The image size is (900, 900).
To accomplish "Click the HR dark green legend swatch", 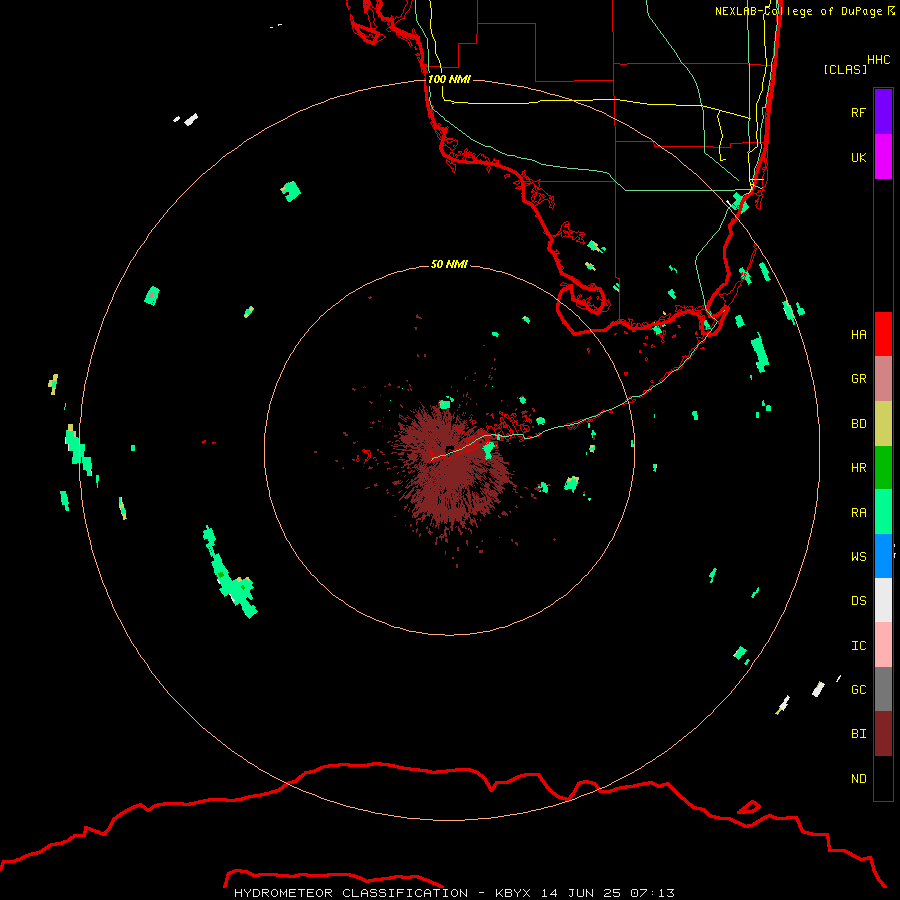I will 883,468.
